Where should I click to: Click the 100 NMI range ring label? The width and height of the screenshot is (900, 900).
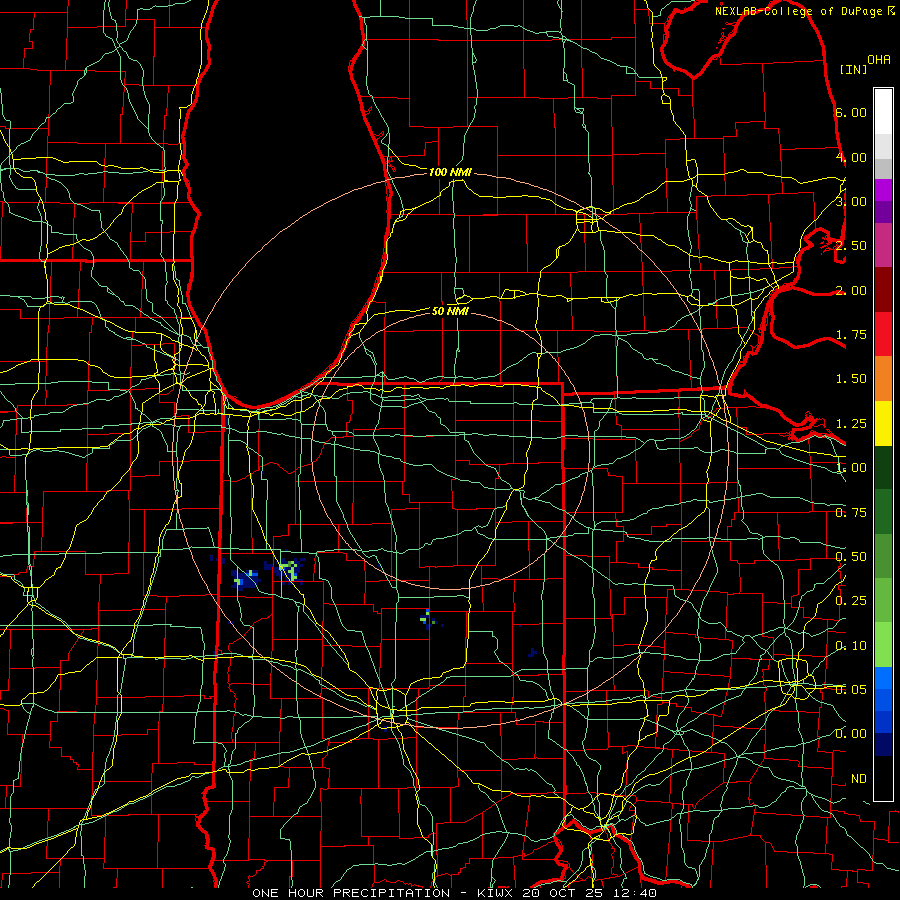point(451,172)
